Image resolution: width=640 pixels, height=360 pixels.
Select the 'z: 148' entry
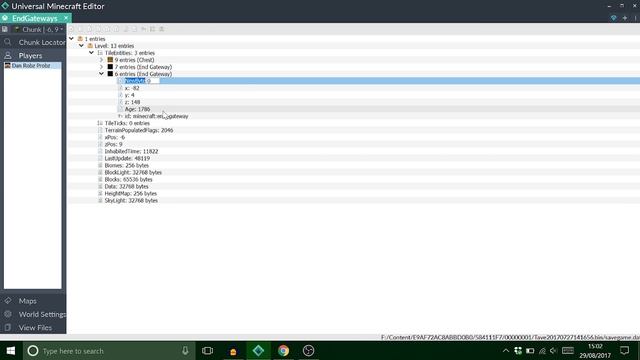[x=132, y=102]
